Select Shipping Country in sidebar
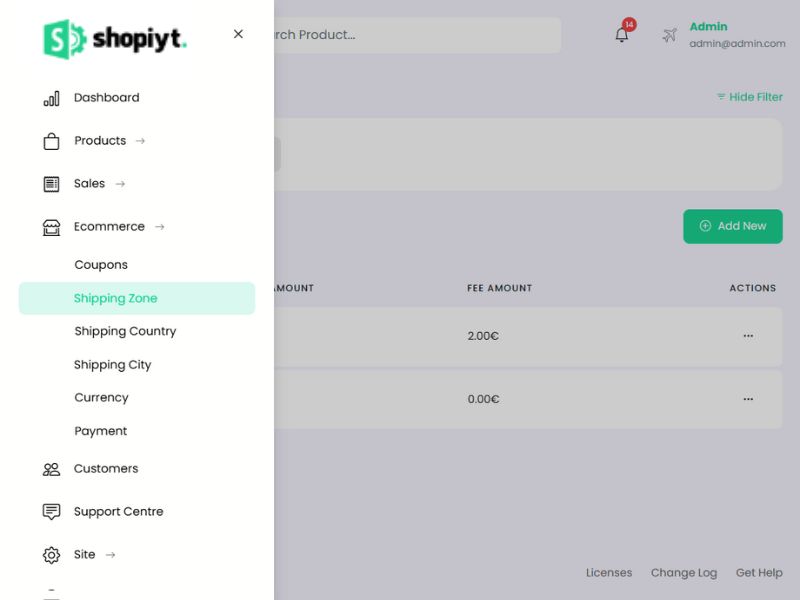The height and width of the screenshot is (600, 800). (125, 331)
